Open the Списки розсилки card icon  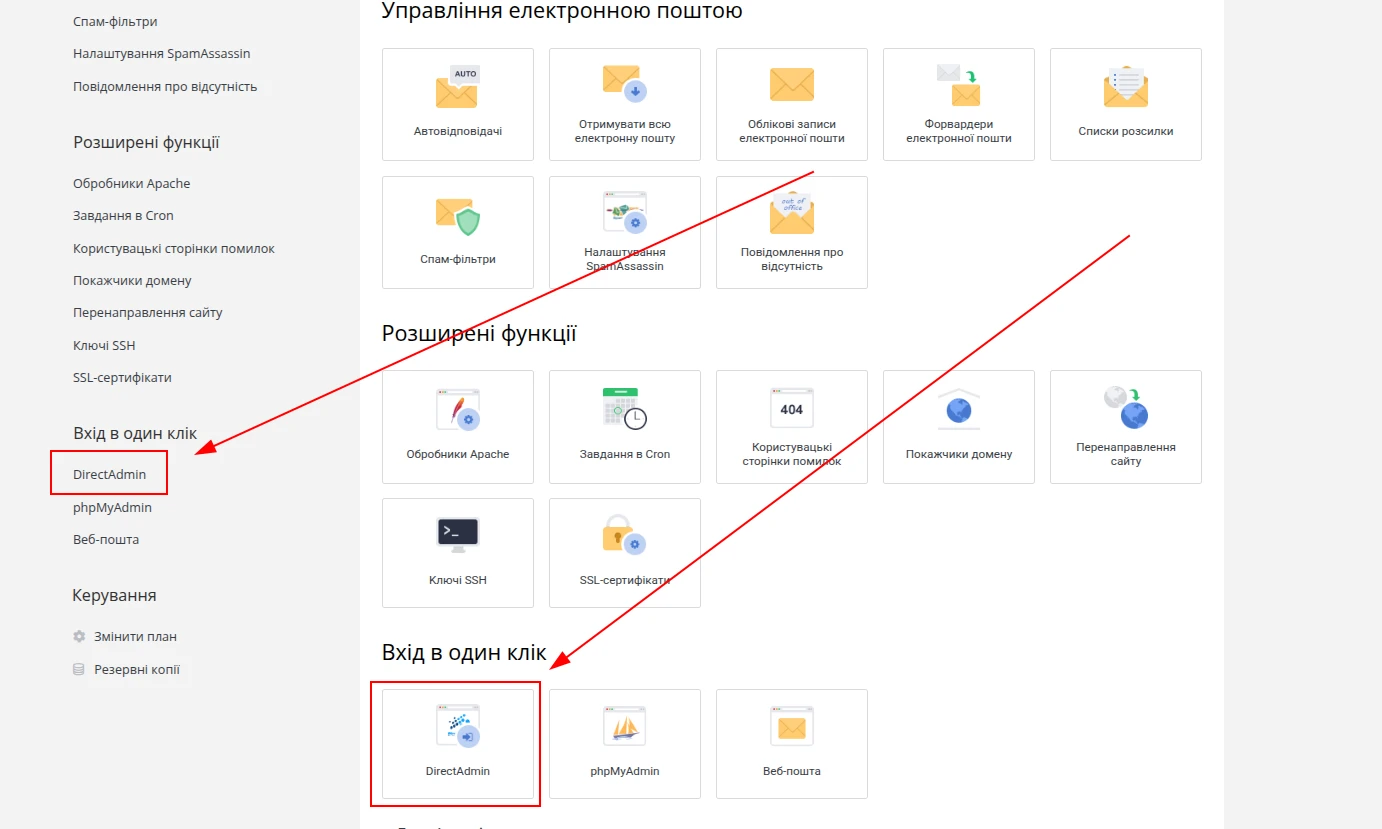pos(1126,87)
